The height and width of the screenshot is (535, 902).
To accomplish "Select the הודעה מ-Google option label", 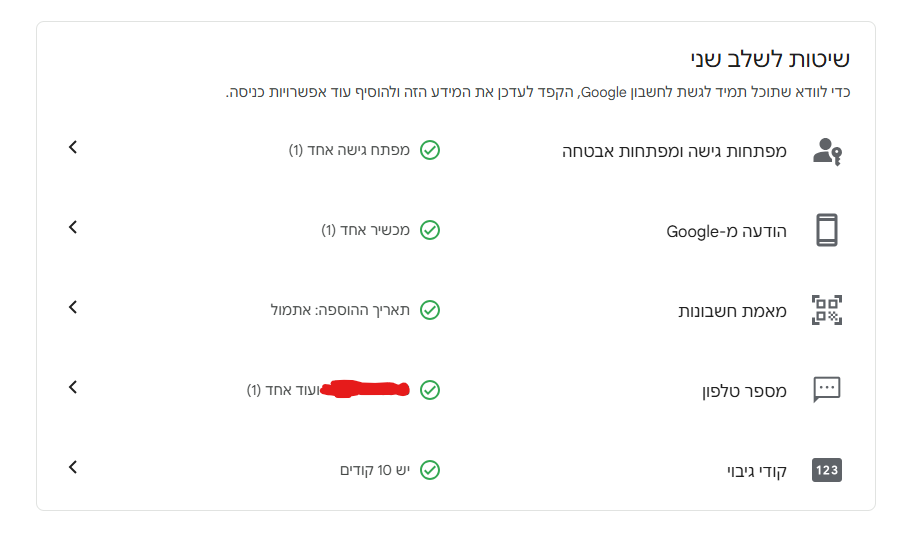I will point(727,232).
